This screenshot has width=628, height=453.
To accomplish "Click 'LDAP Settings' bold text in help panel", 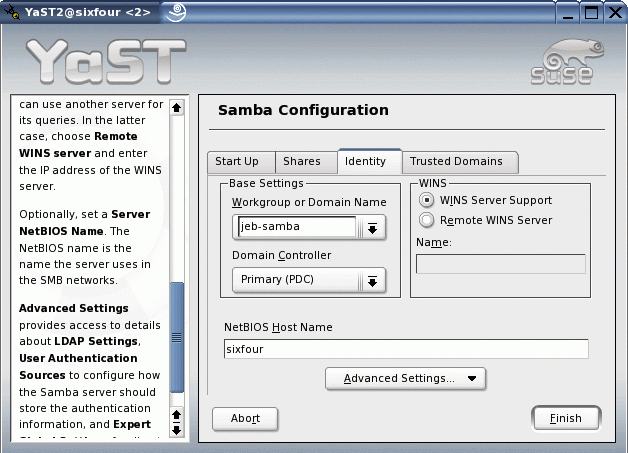I will tap(96, 341).
